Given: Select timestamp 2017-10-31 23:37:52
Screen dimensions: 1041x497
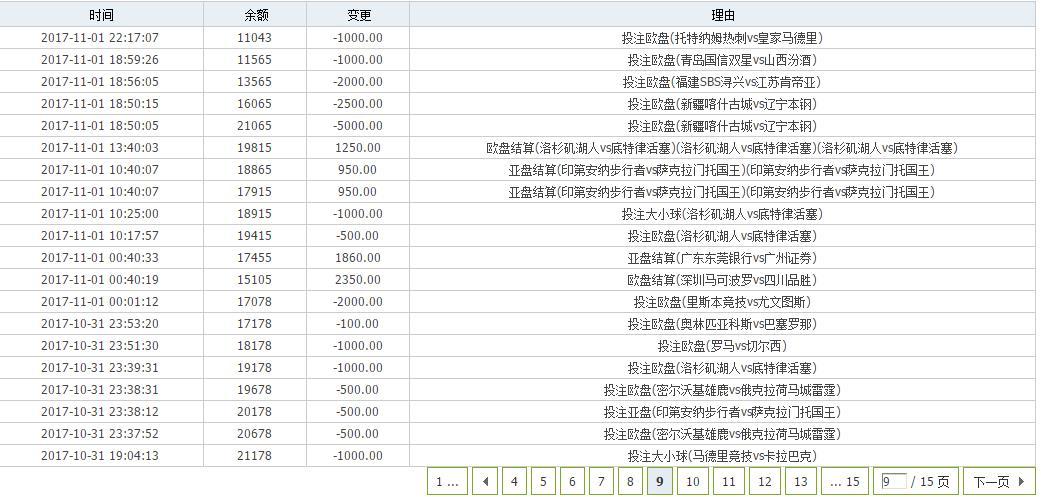Looking at the screenshot, I should [x=100, y=433].
